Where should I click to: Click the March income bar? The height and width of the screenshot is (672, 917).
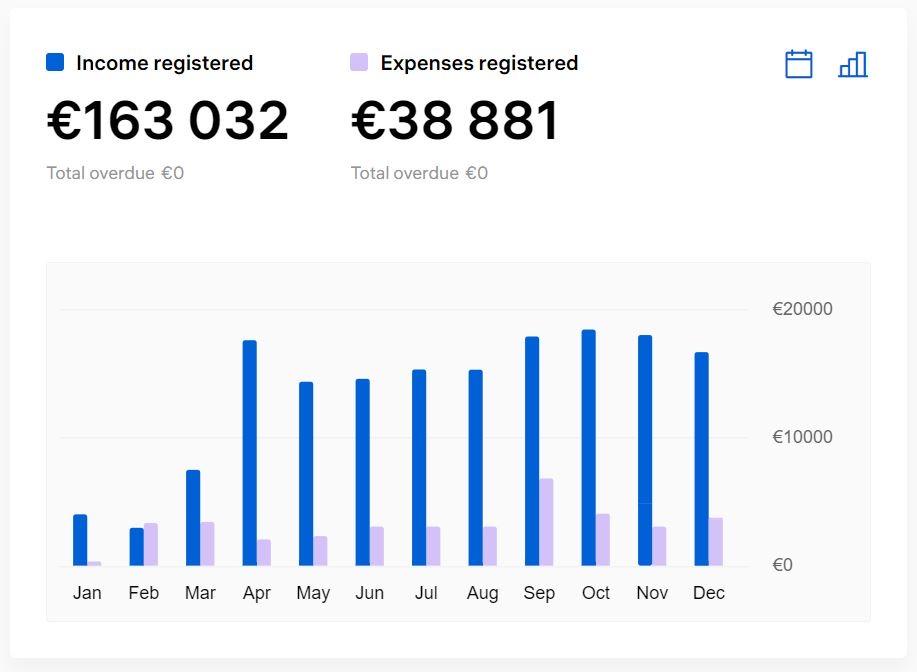click(193, 518)
